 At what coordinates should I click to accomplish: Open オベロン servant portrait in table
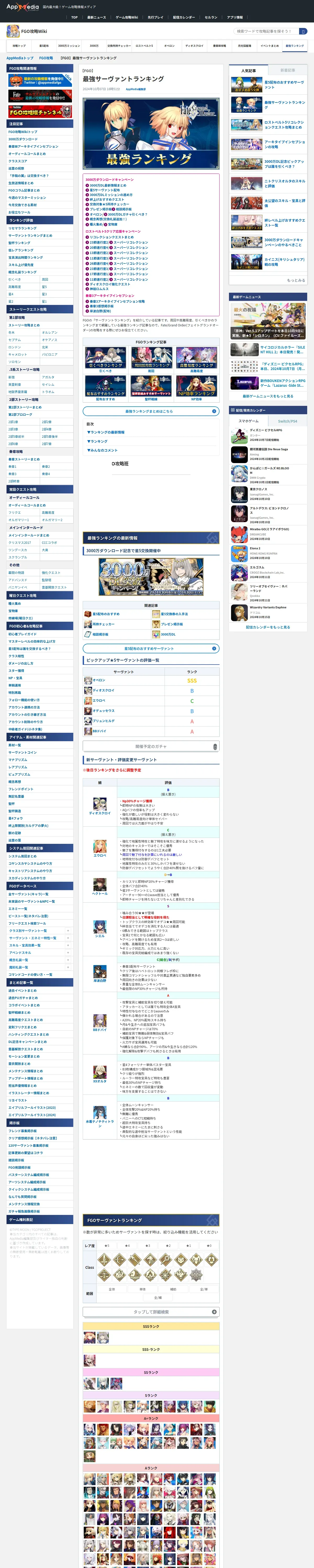pyautogui.click(x=88, y=680)
